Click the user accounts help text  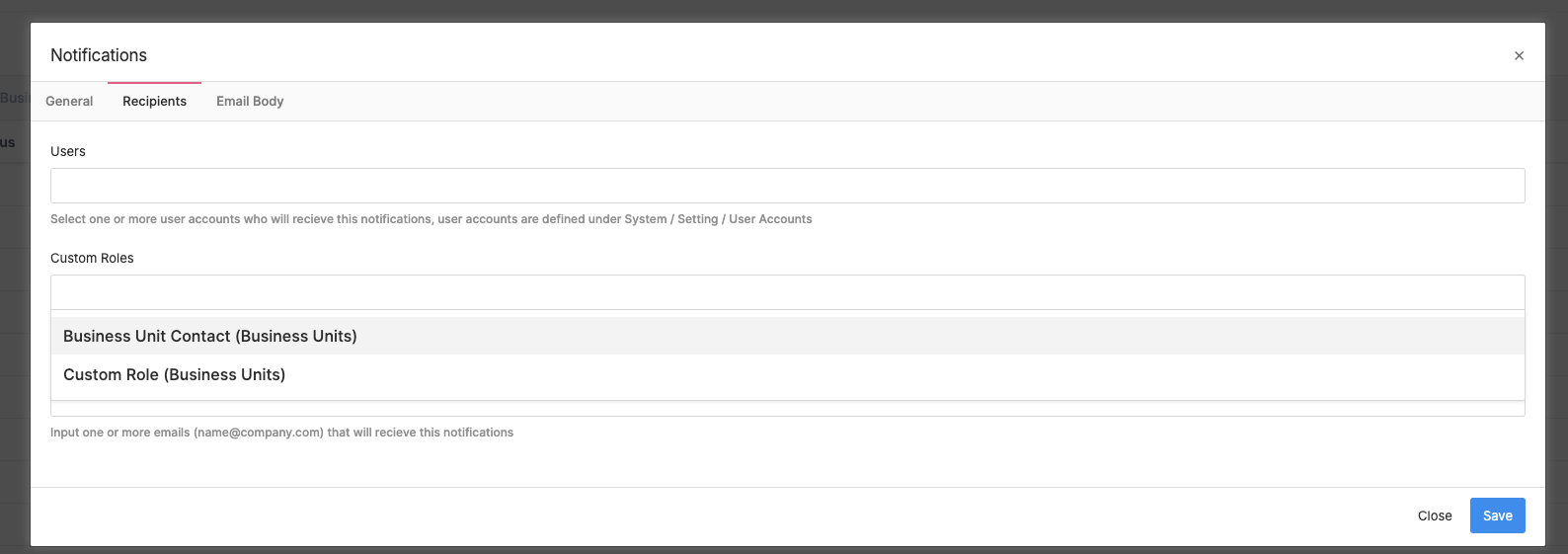click(431, 219)
